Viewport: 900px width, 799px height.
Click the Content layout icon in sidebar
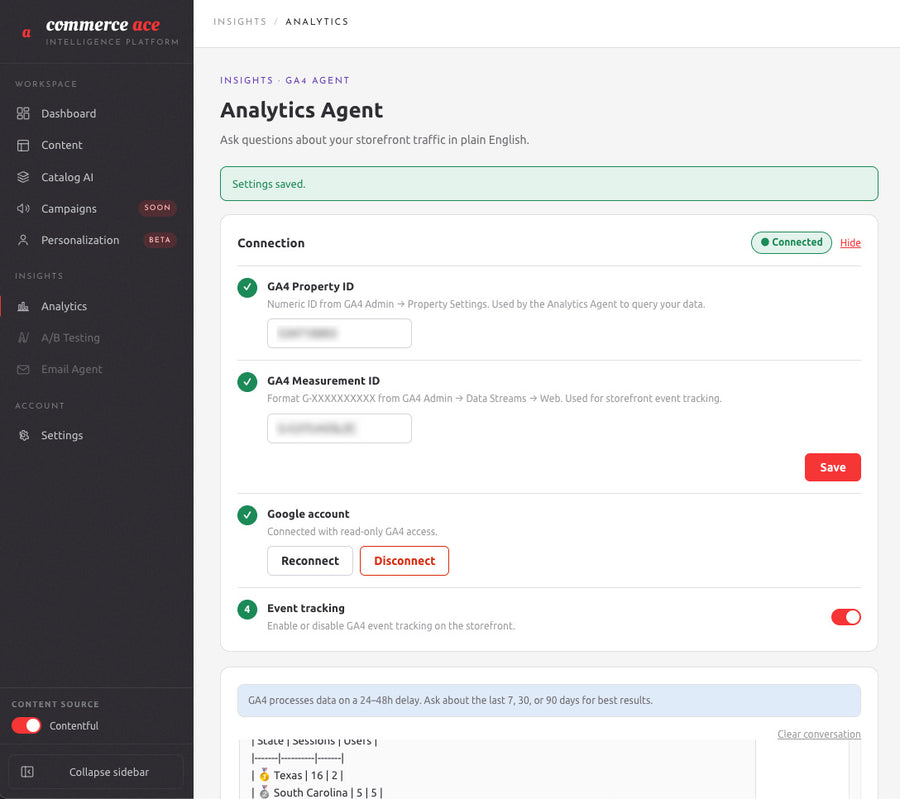click(23, 145)
